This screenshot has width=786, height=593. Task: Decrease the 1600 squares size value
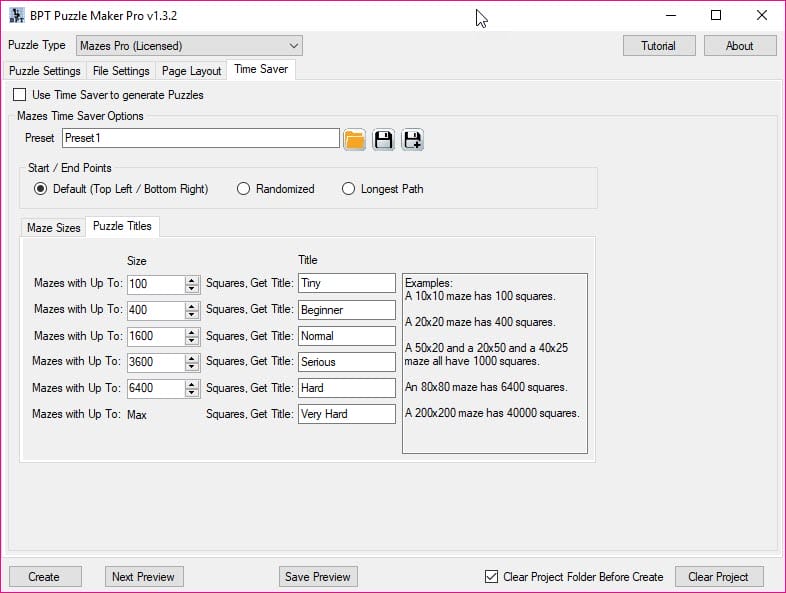[x=191, y=340]
